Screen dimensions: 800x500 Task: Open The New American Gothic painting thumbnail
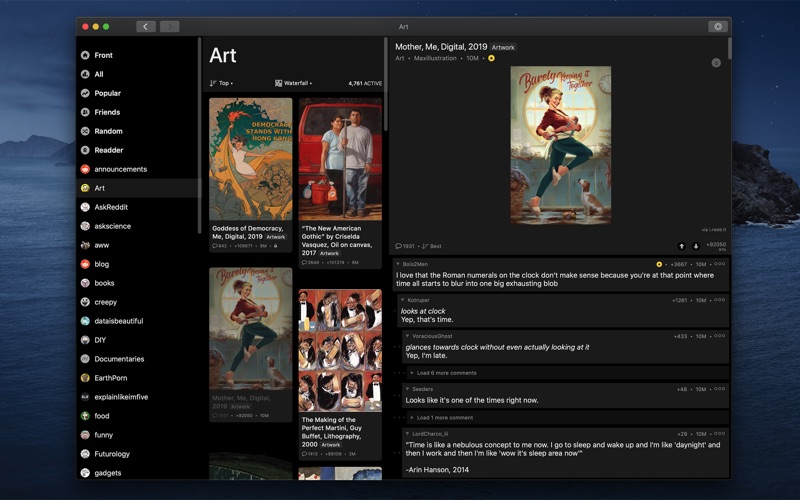click(x=340, y=159)
